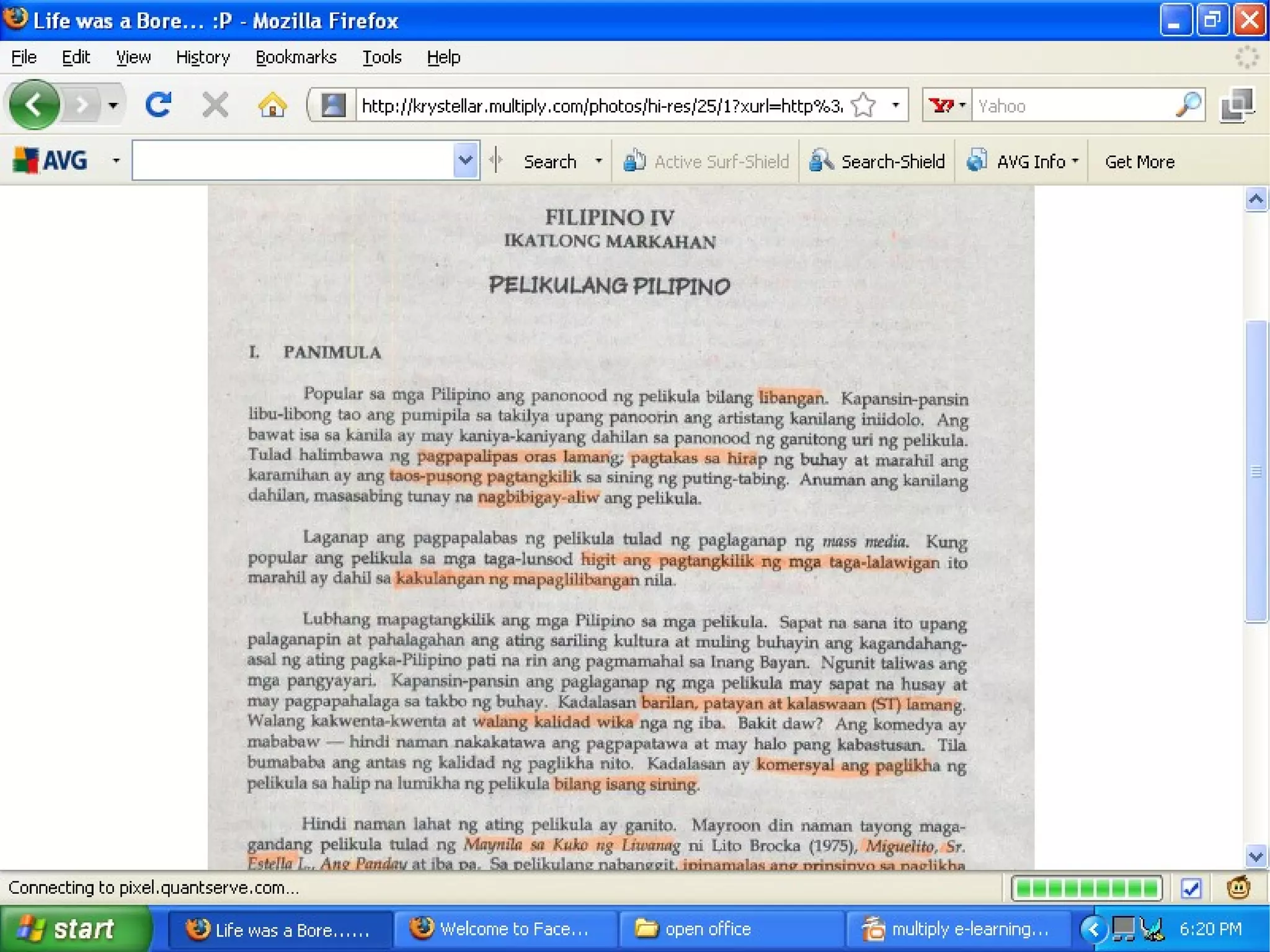Click the monkey face icon in status bar
The width and height of the screenshot is (1270, 952).
pyautogui.click(x=1238, y=887)
